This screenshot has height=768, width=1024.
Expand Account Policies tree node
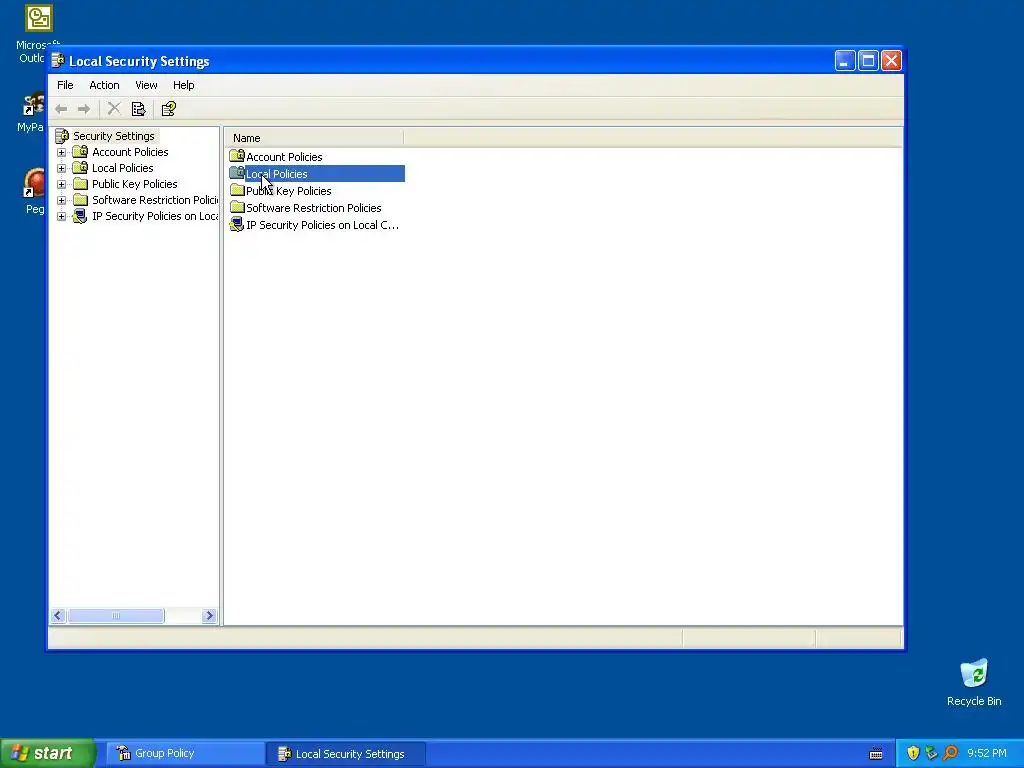61,152
